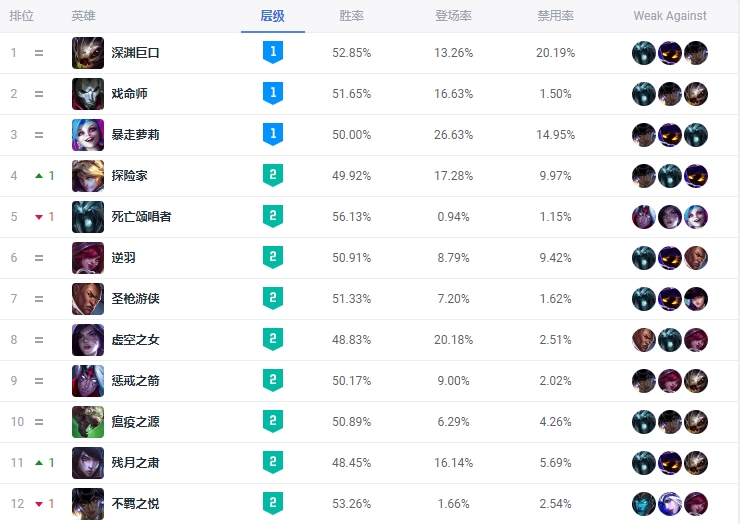Click the Weak Against column header
The height and width of the screenshot is (524, 740).
point(669,16)
